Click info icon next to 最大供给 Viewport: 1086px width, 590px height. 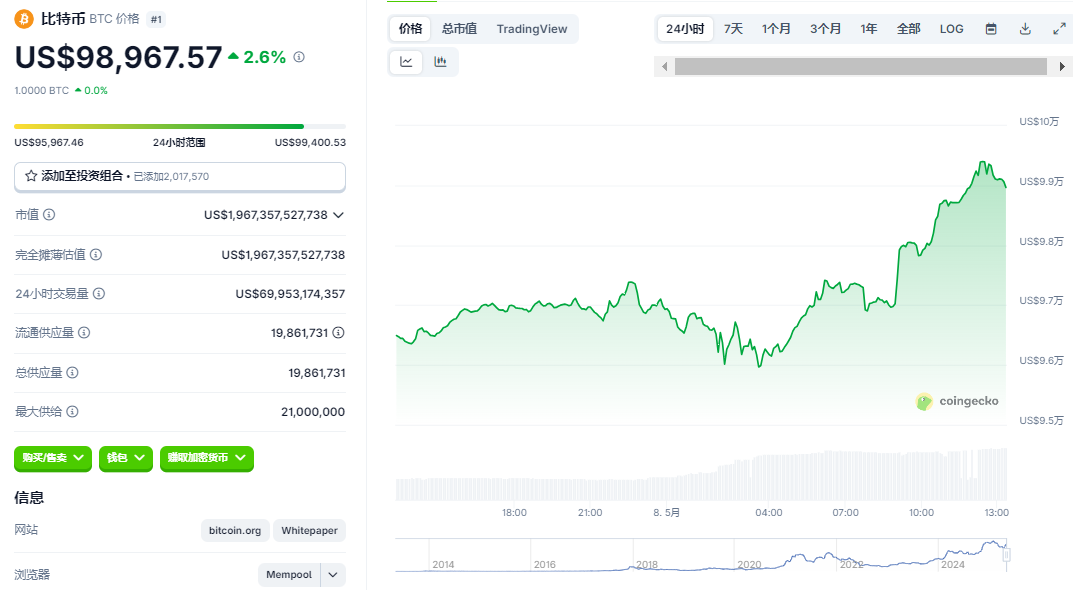coord(71,411)
